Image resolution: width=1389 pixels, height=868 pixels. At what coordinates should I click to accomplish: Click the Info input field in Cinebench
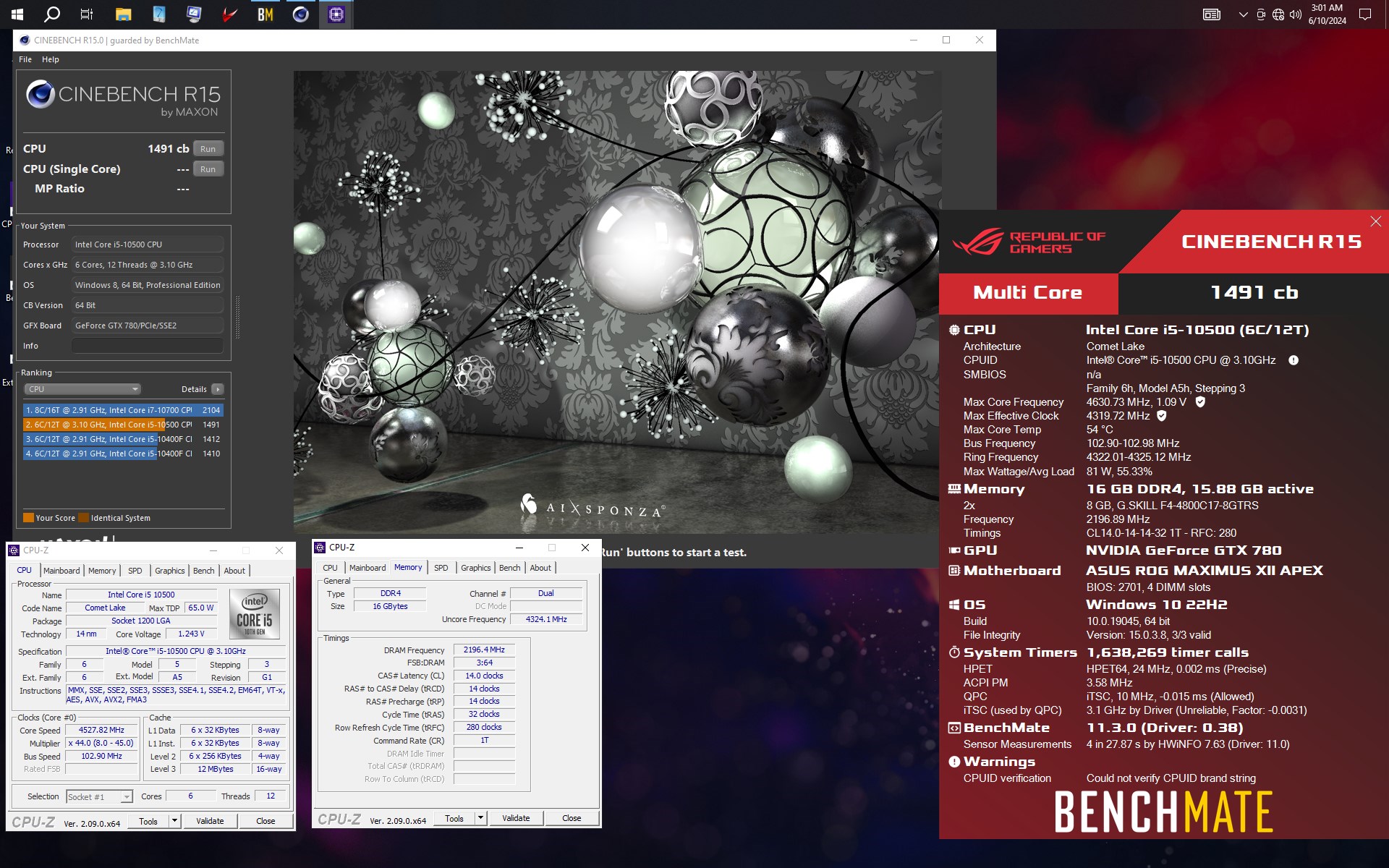point(148,346)
